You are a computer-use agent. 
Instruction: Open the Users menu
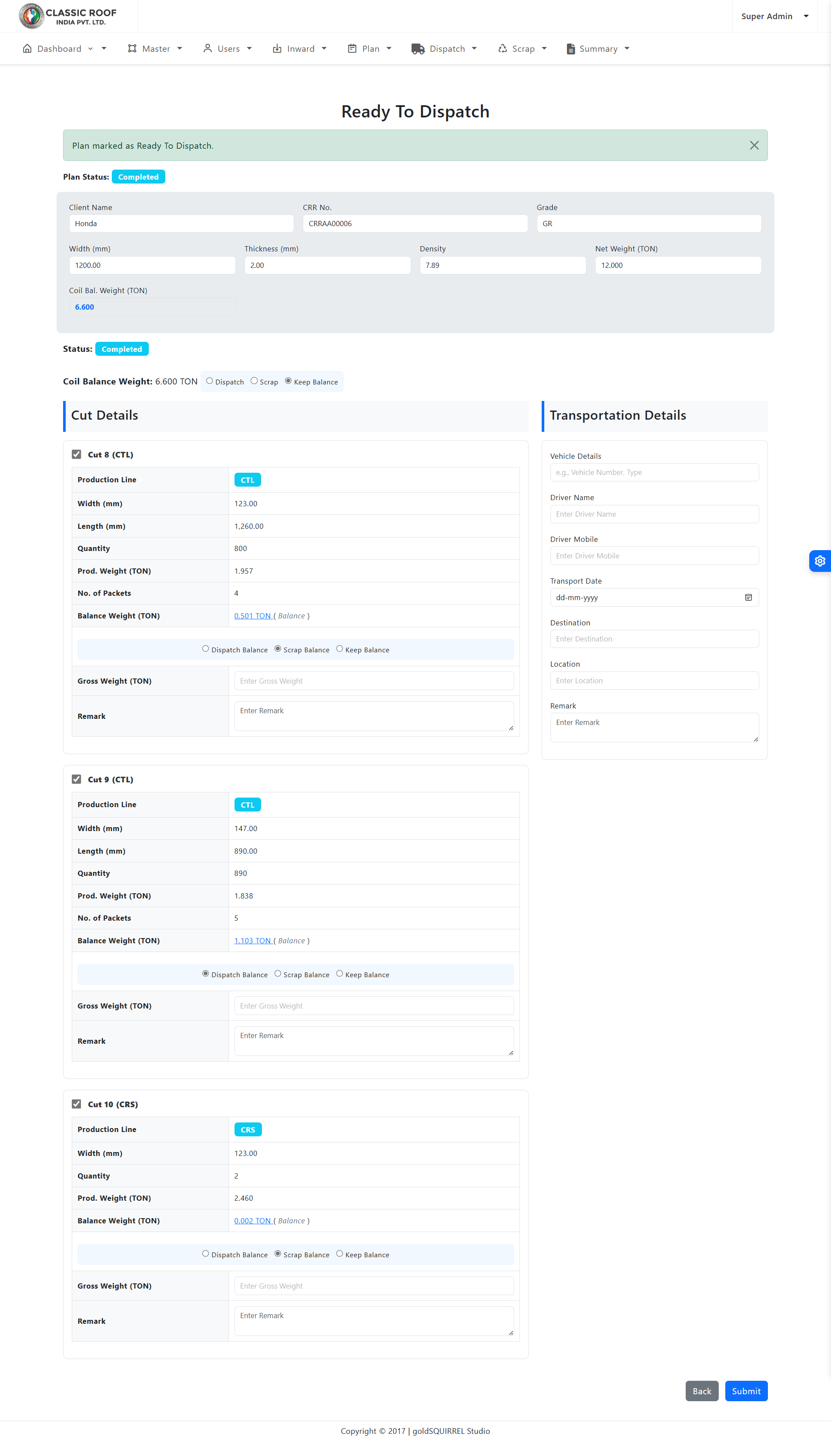(x=227, y=49)
